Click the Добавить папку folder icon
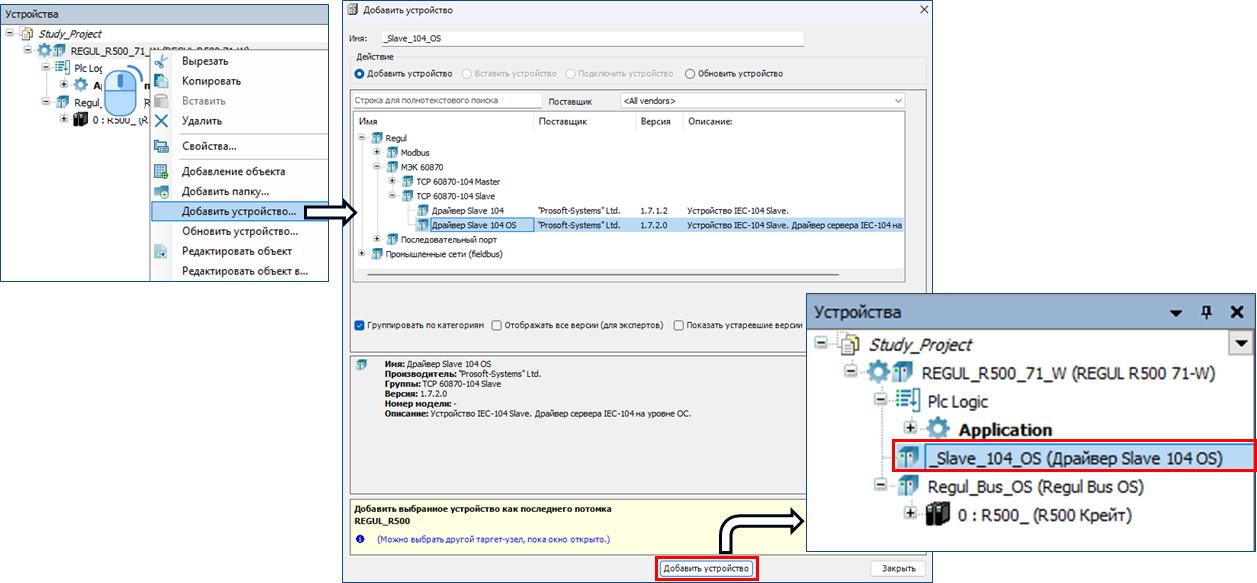 pos(161,191)
